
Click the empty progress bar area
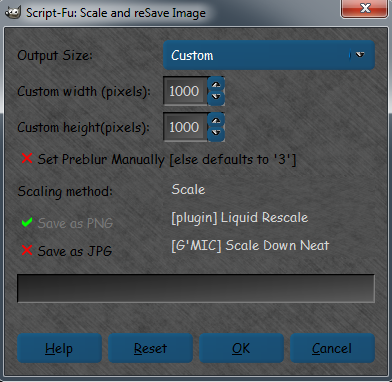(196, 288)
